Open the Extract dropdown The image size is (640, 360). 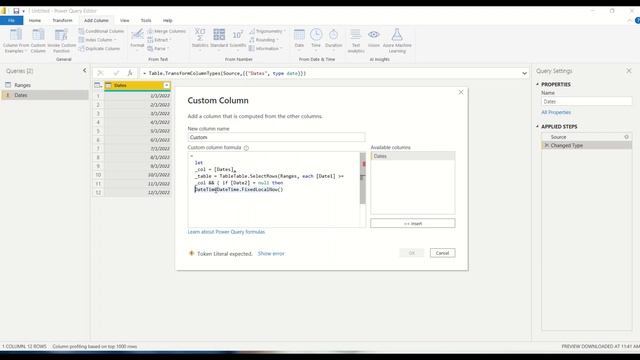tap(160, 40)
